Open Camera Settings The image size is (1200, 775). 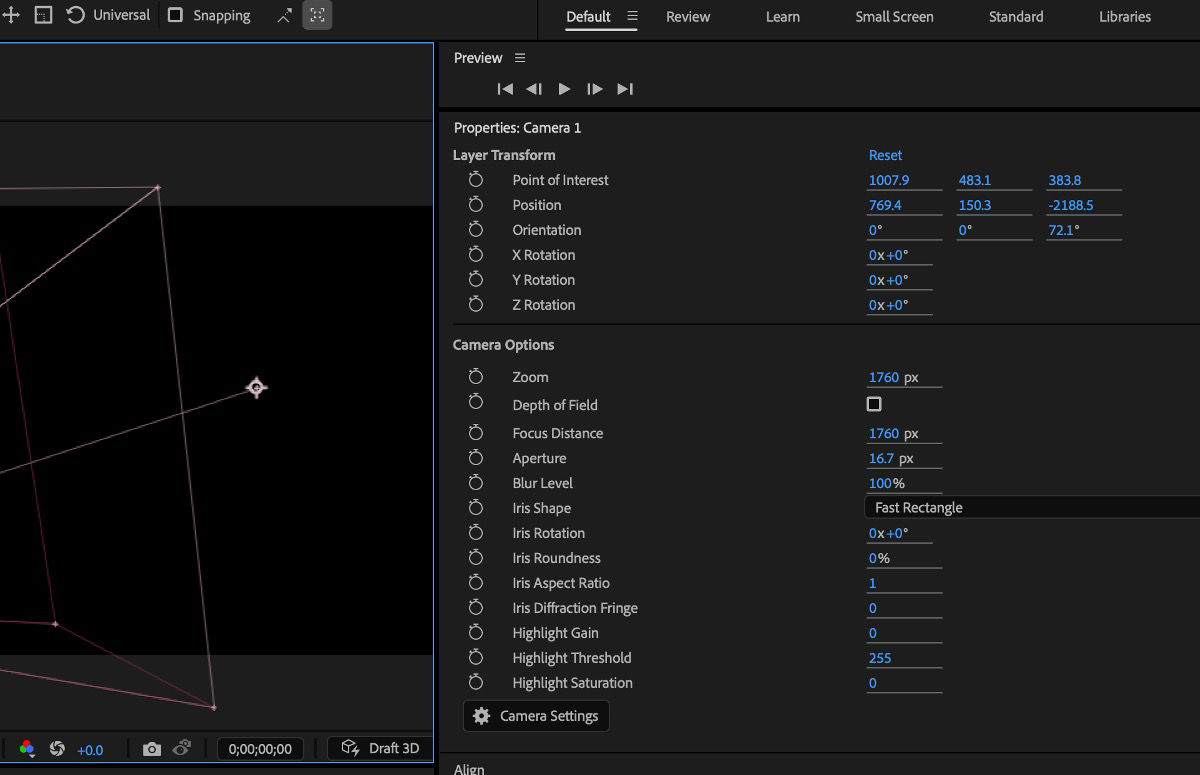pos(536,716)
